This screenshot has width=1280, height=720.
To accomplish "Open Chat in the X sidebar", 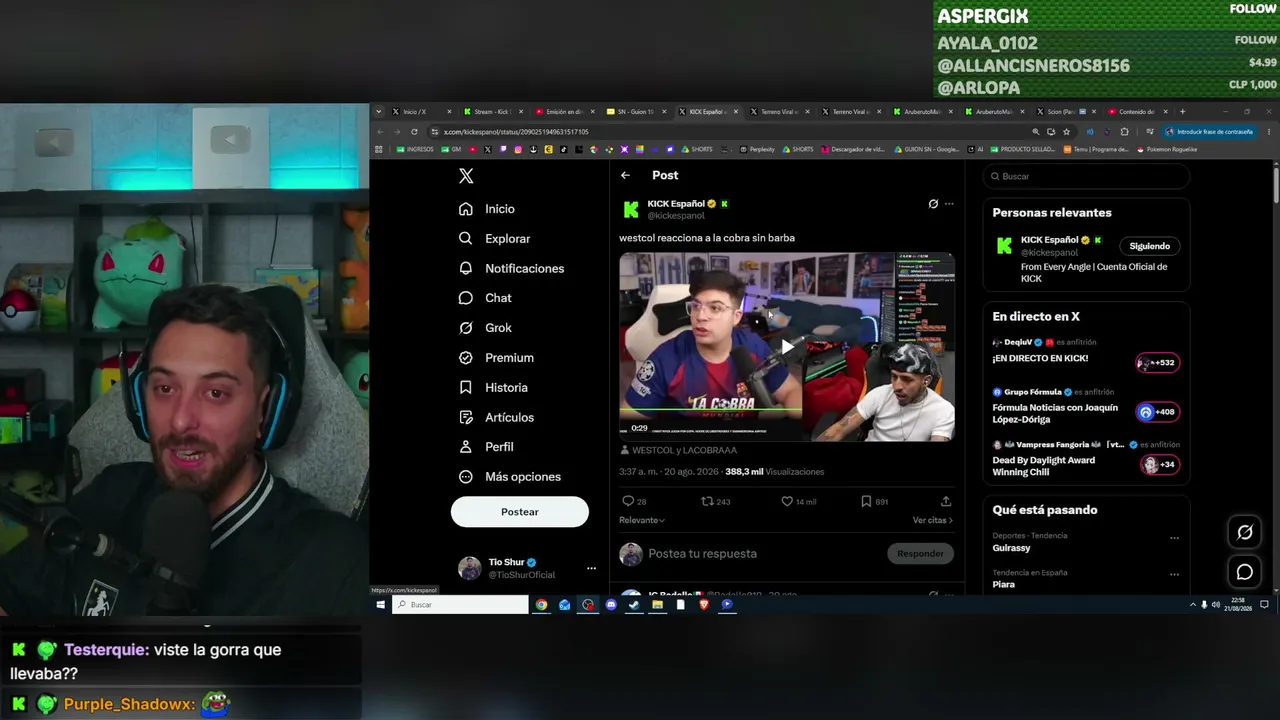I will pos(485,298).
